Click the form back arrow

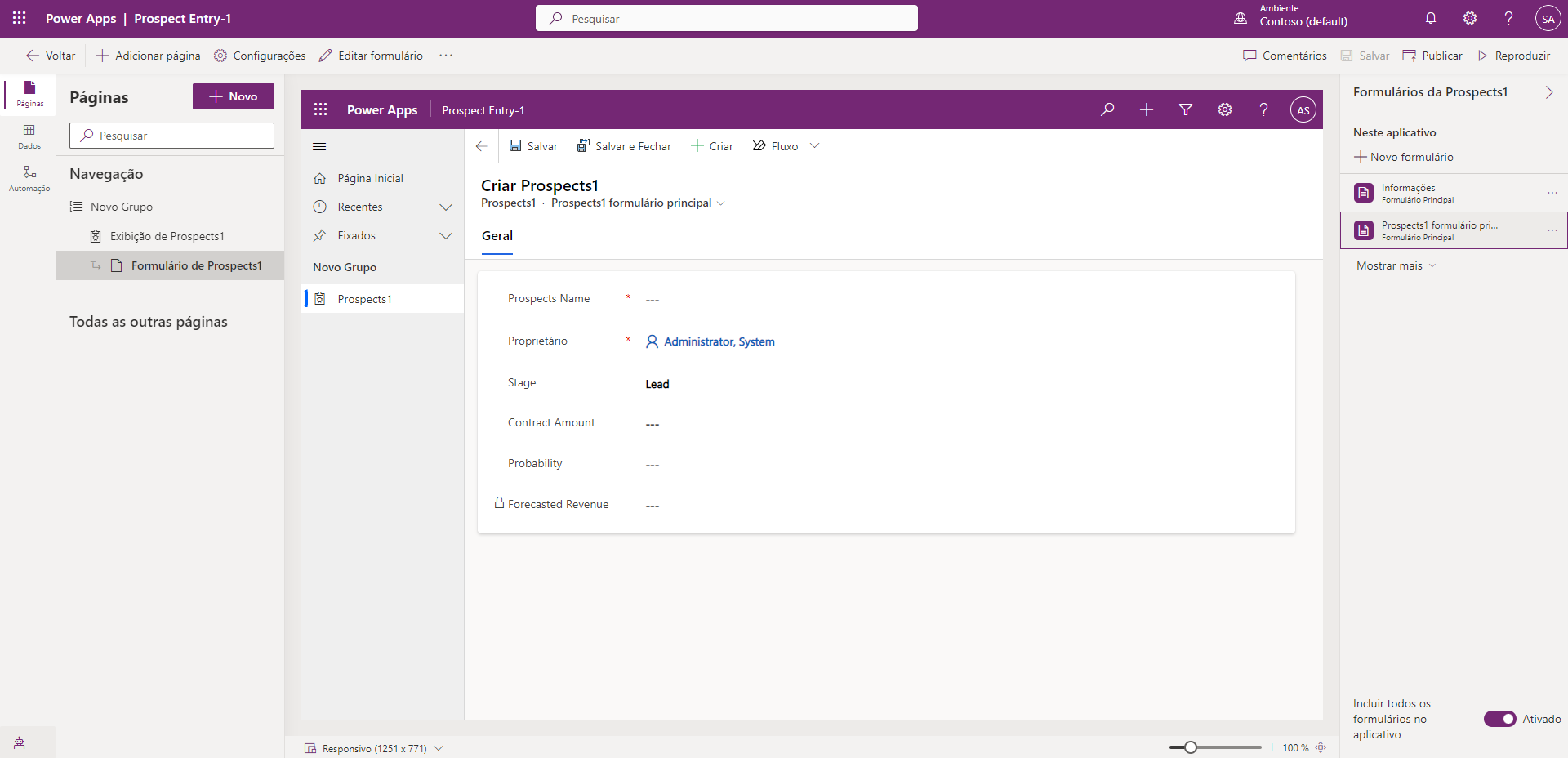482,146
